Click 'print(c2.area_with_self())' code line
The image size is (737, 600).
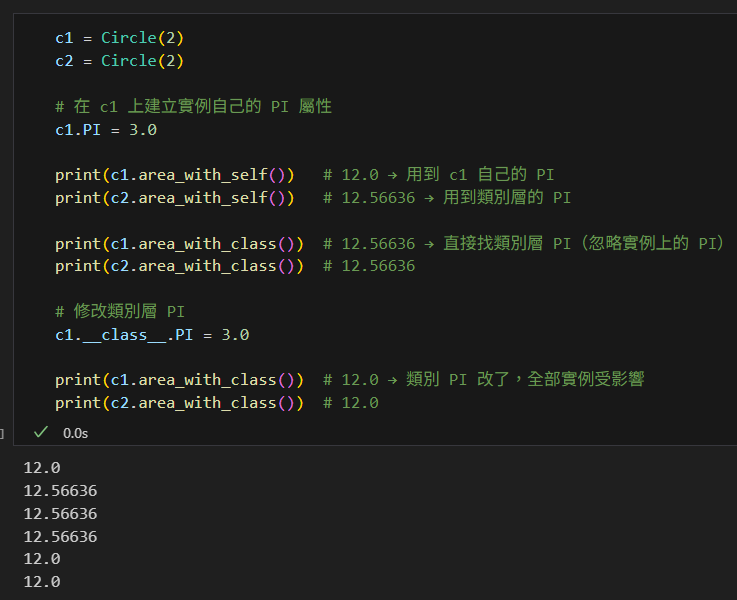tap(174, 198)
